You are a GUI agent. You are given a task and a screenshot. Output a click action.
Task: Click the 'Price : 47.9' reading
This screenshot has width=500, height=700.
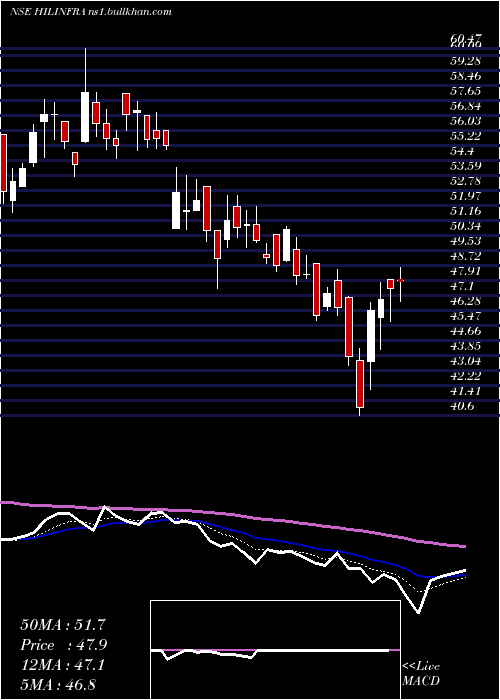(x=63, y=645)
